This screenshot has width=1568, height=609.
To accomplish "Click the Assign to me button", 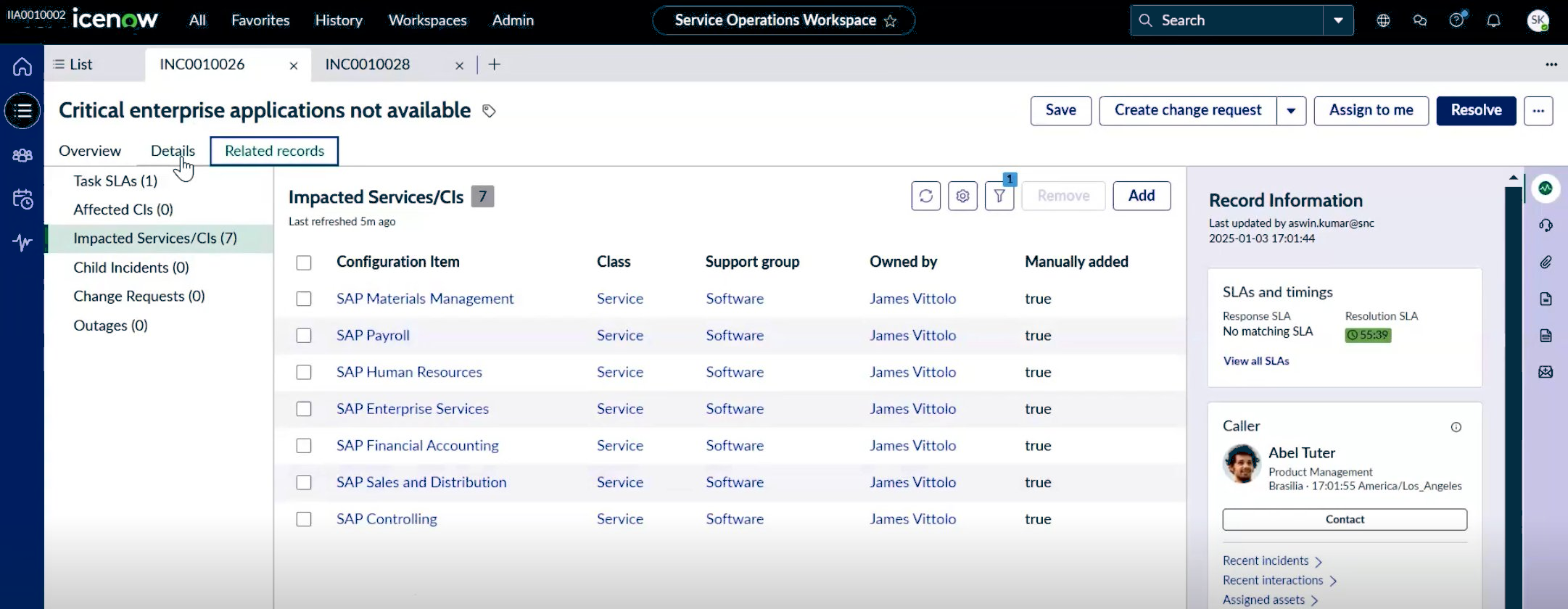I will coord(1371,111).
